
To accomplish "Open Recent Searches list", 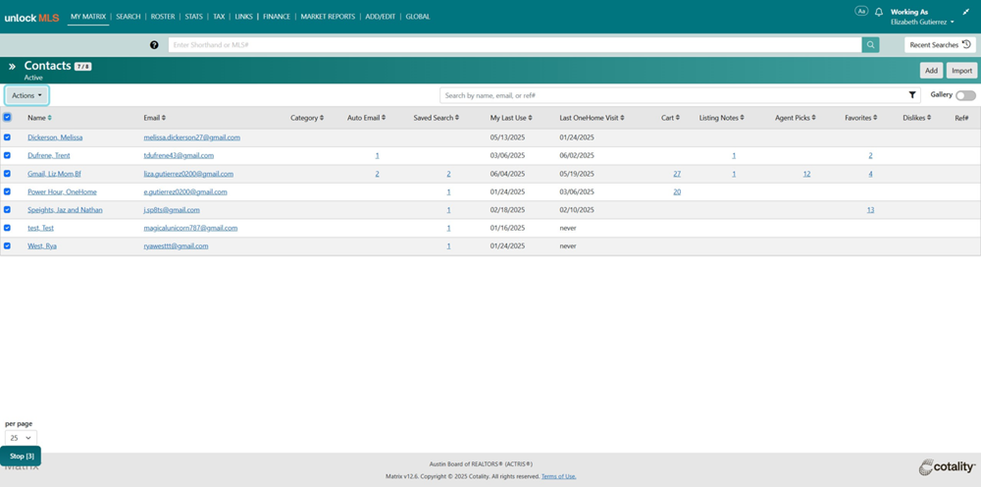I will click(x=940, y=45).
